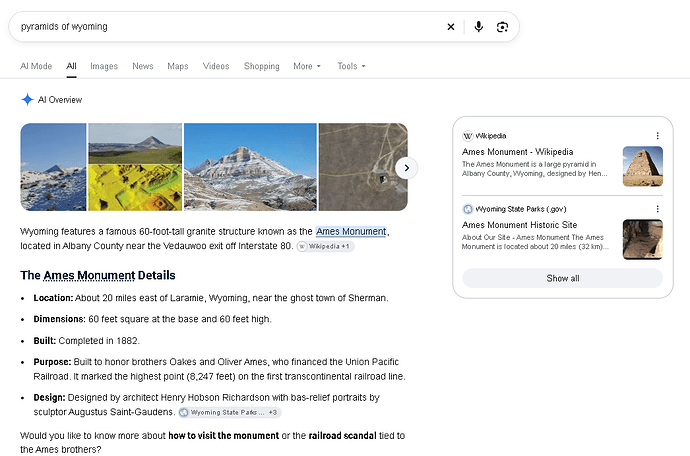Open the 'Ames Monument - Wikipedia' result title
The width and height of the screenshot is (690, 456).
[518, 152]
